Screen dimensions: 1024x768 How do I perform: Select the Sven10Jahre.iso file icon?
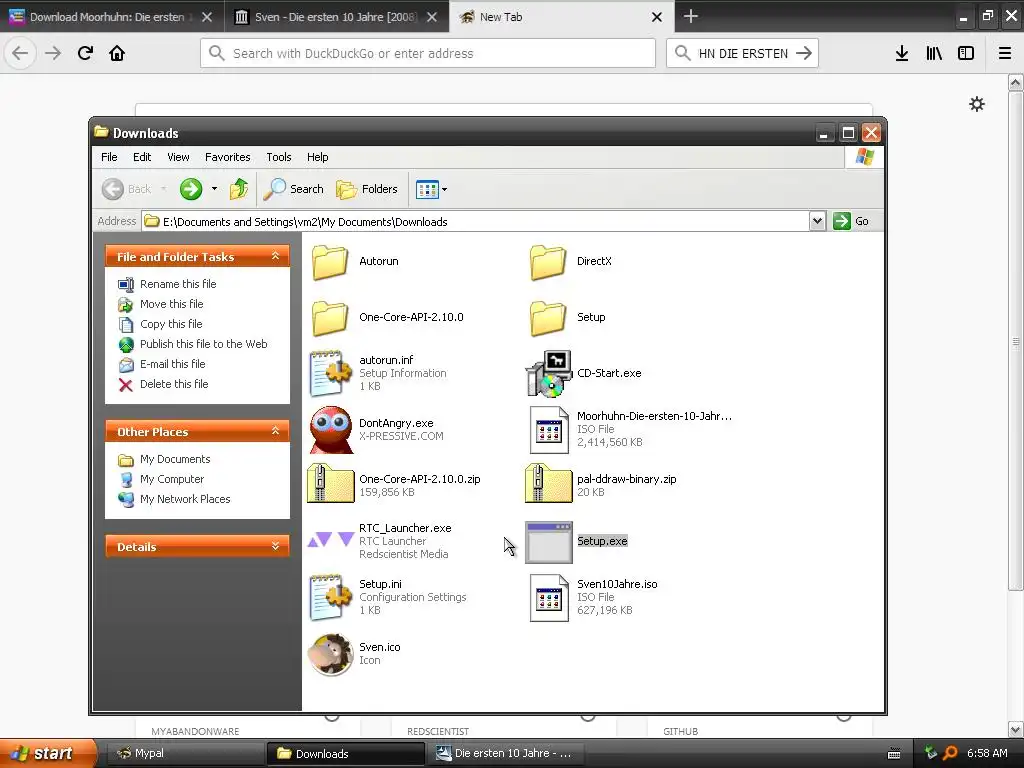[x=549, y=598]
